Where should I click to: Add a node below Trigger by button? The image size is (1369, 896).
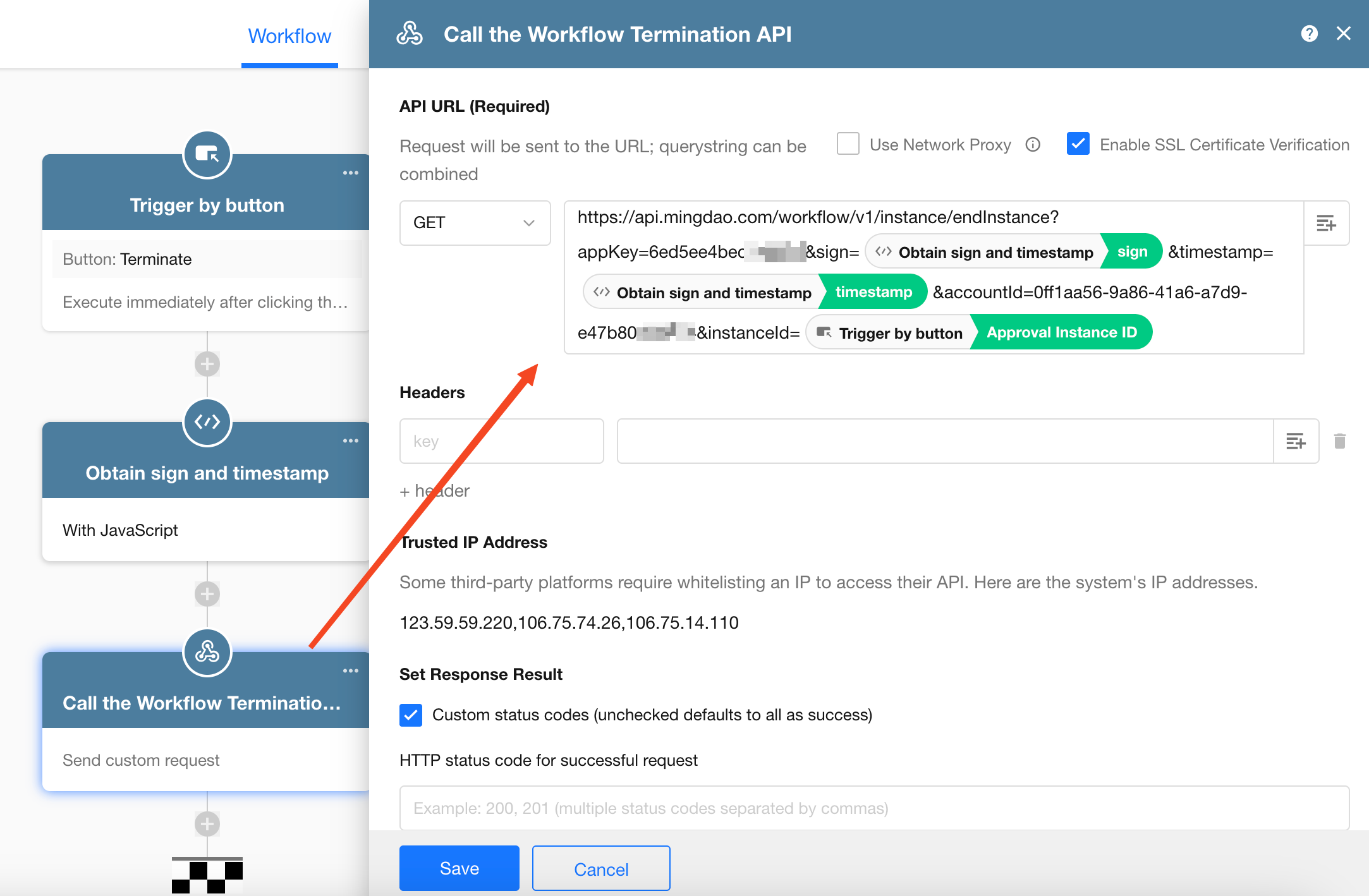(207, 364)
